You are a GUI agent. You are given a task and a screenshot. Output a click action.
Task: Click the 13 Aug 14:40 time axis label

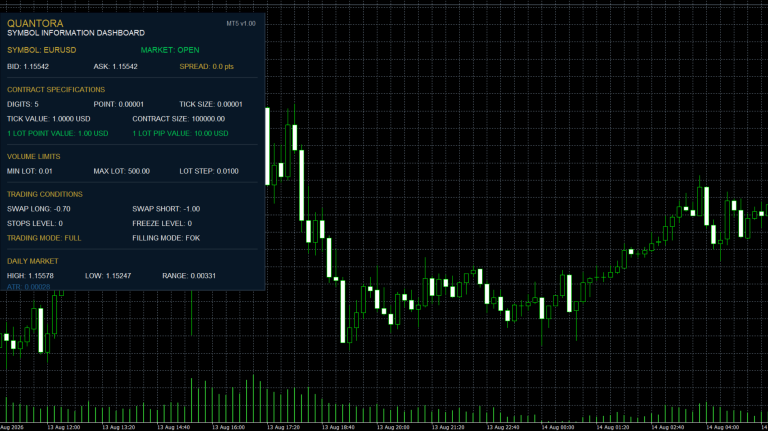point(173,428)
